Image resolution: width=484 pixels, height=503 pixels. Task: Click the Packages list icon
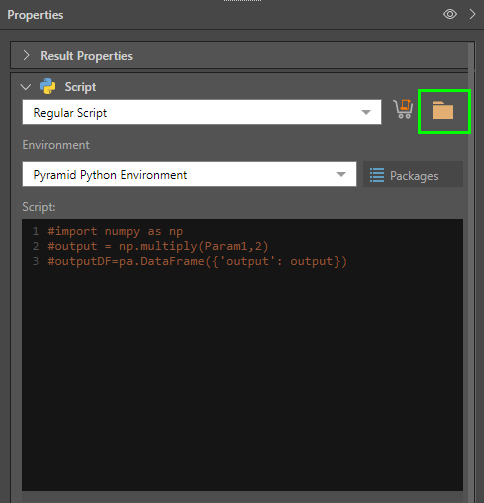coord(377,175)
